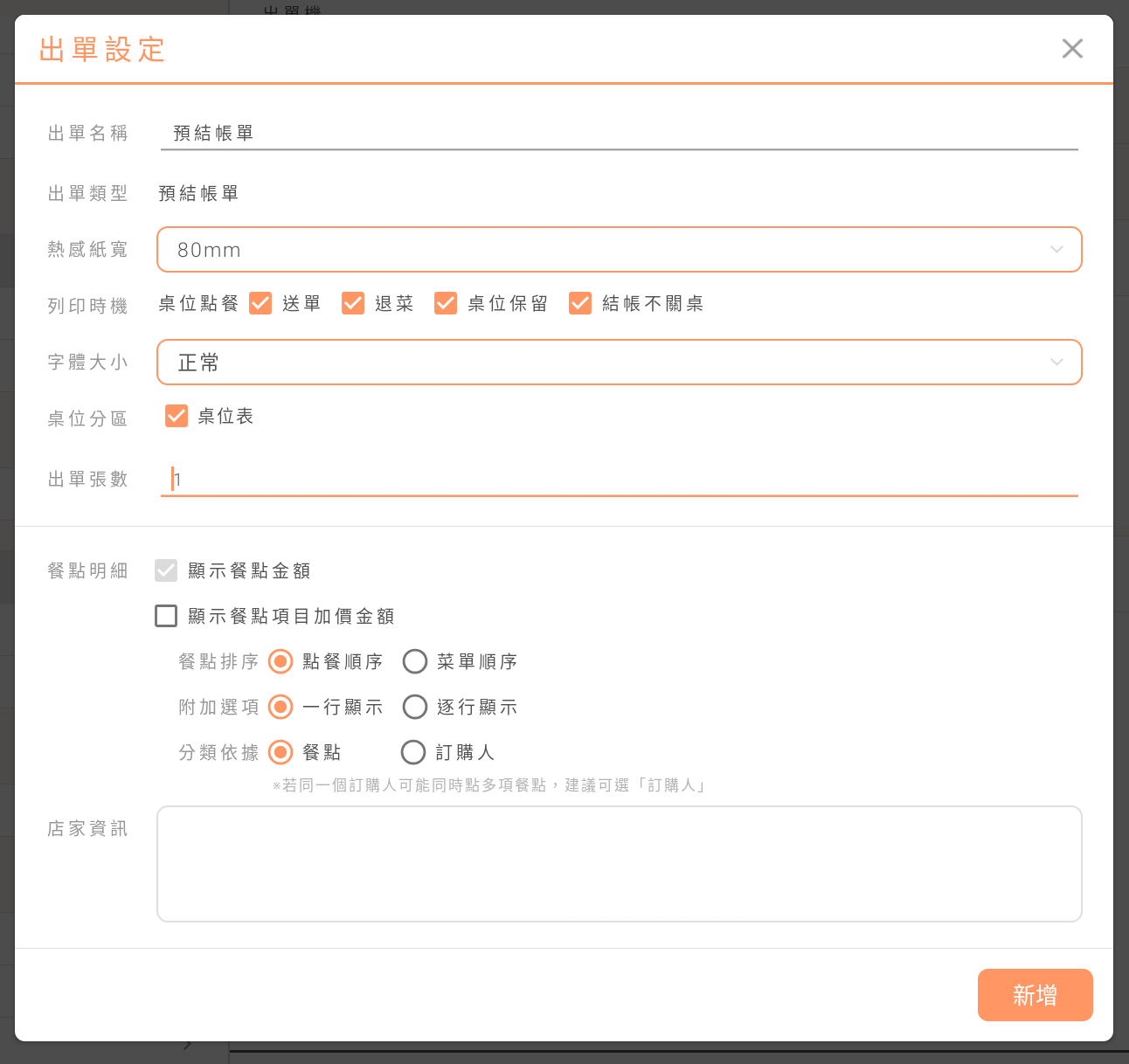Disable the 桌位保留 checkbox
This screenshot has height=1064, width=1129.
[580, 303]
